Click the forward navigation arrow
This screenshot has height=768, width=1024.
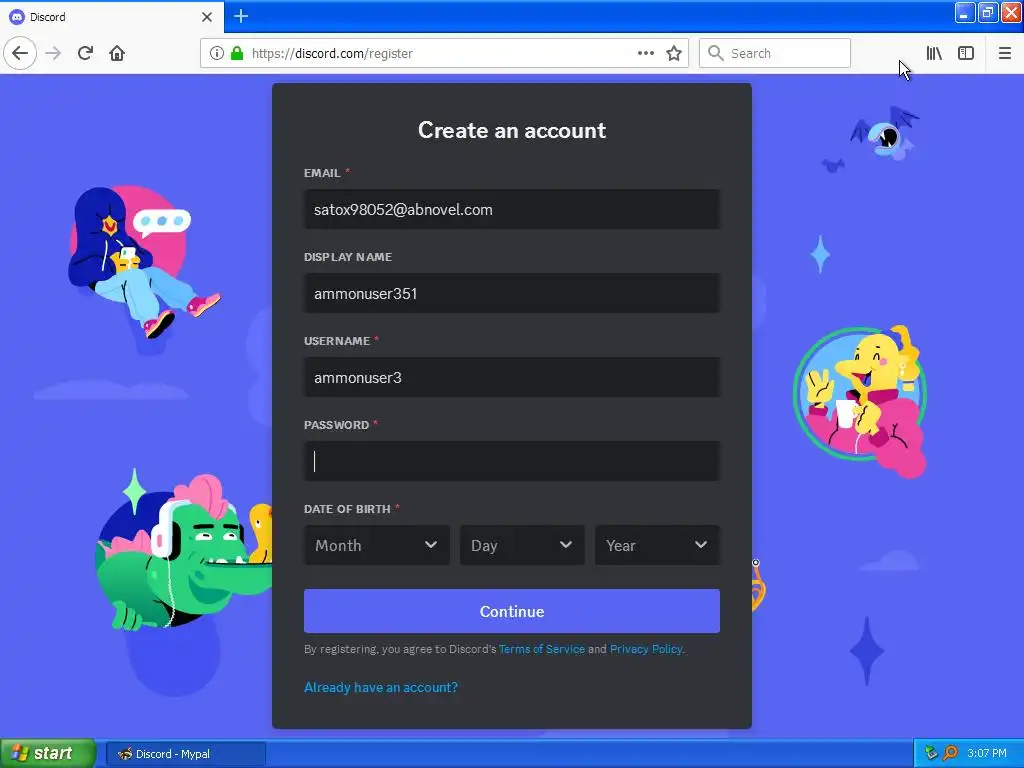(x=54, y=53)
